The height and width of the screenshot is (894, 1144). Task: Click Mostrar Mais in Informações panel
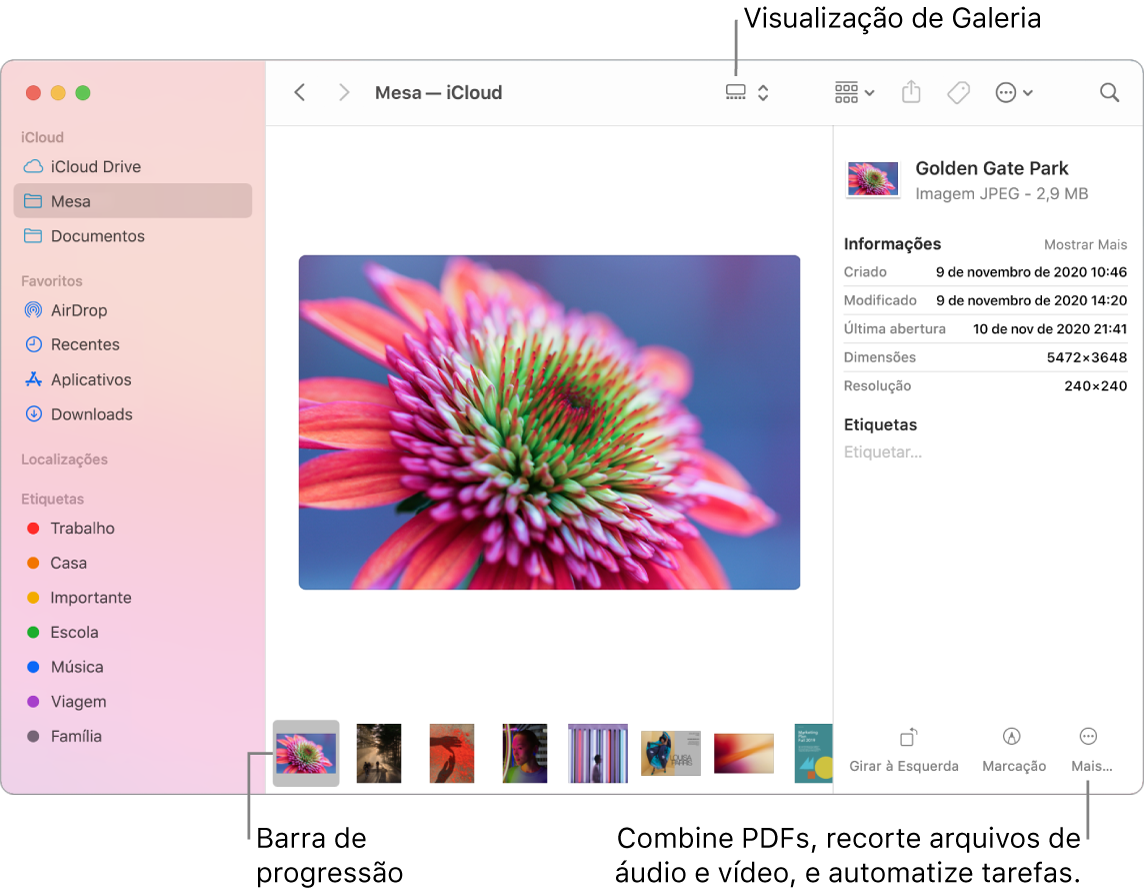pyautogui.click(x=1085, y=244)
